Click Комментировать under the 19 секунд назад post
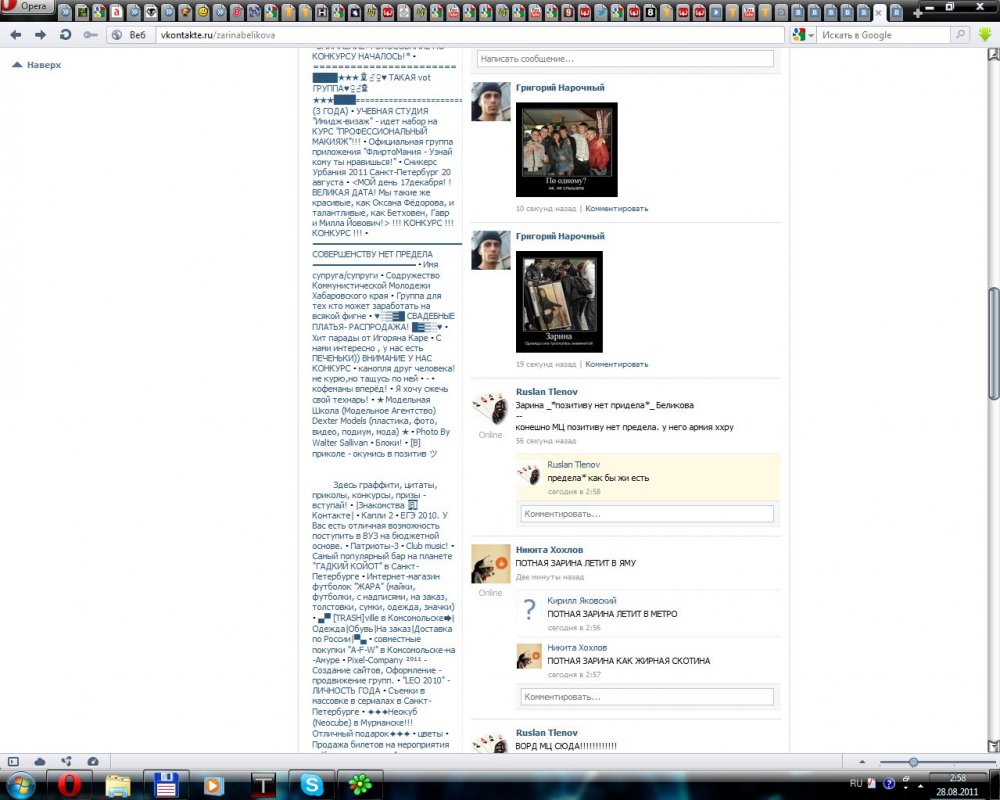Screen dimensions: 1000x800 616,364
